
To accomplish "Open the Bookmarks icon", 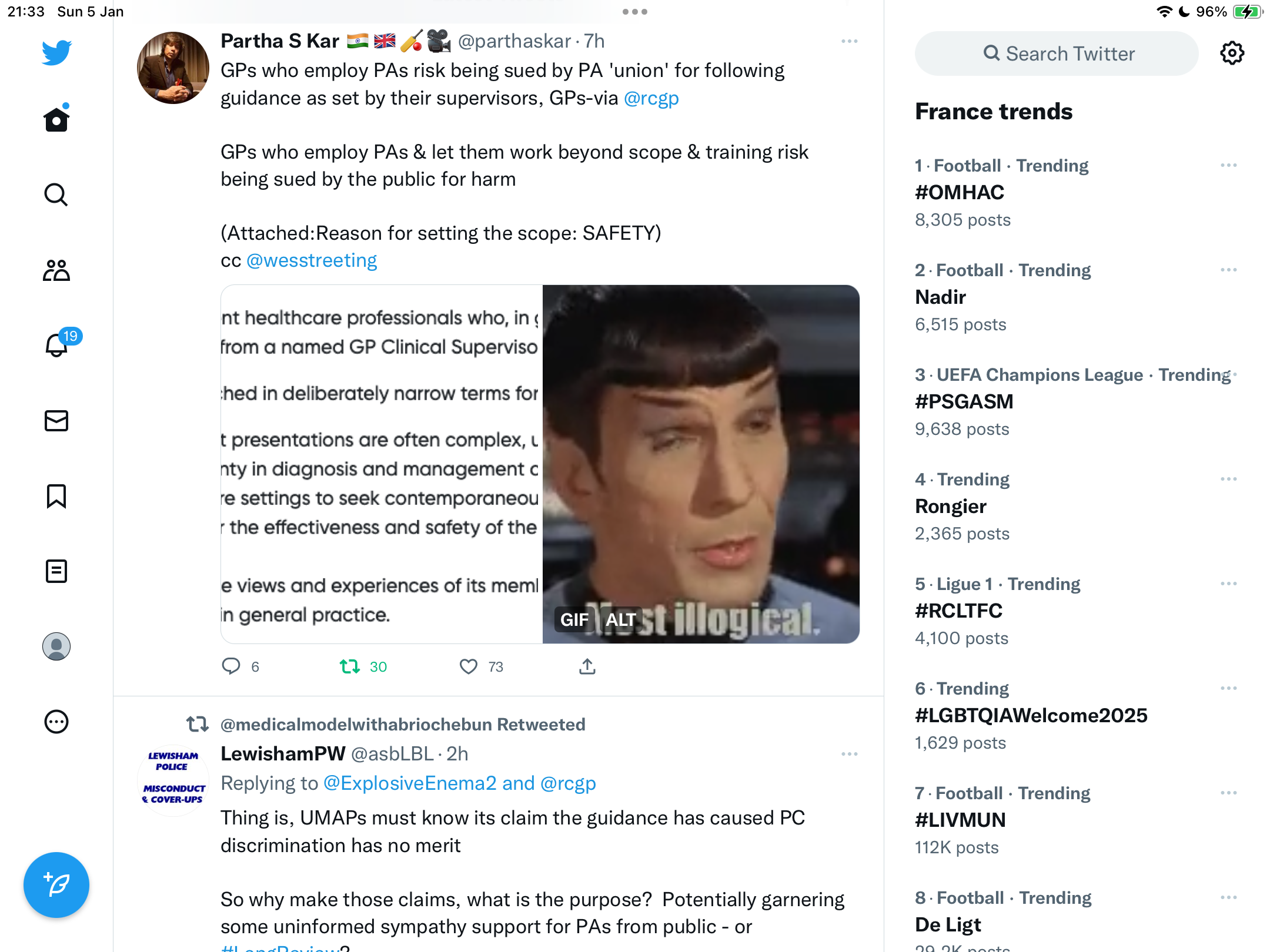I will [56, 496].
